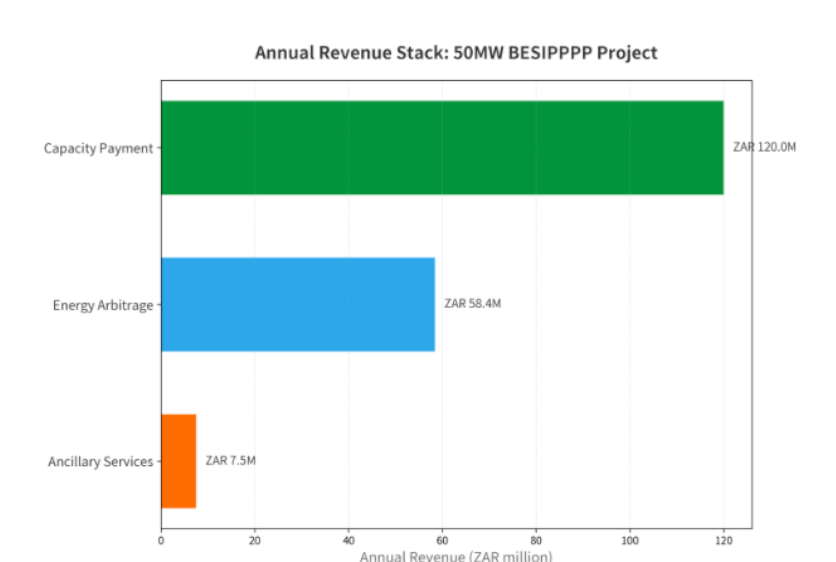Select the green Capacity Payment bar

441,148
